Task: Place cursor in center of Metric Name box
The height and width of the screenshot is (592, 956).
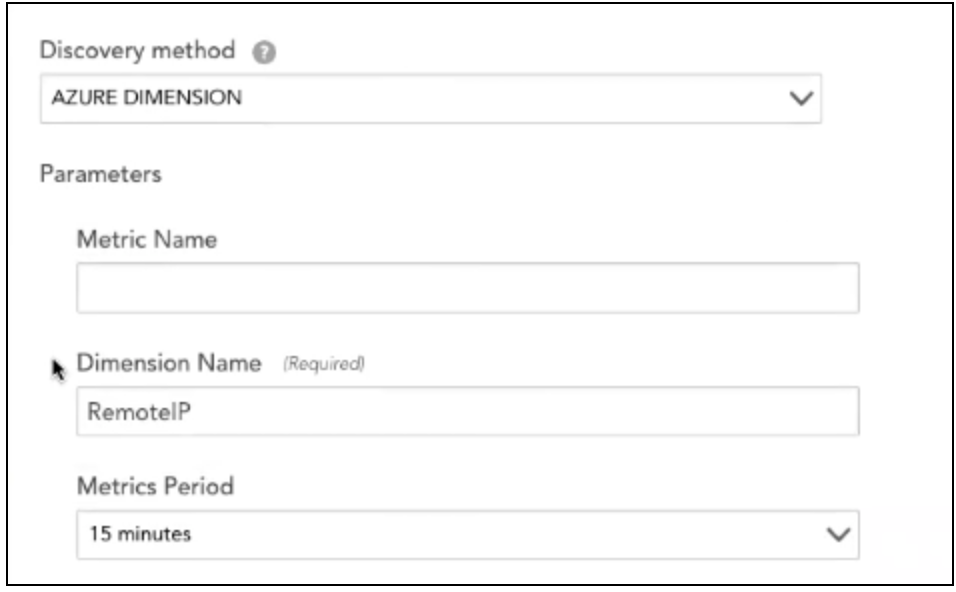Action: point(468,288)
